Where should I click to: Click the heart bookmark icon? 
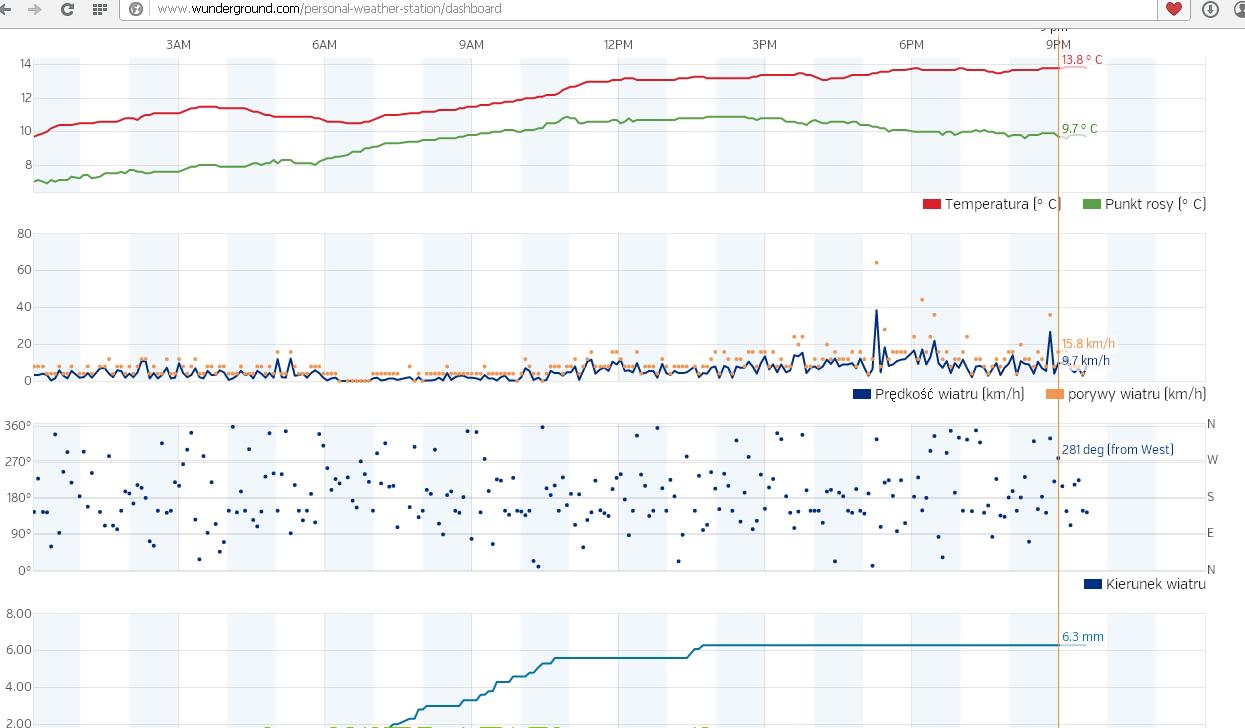point(1174,9)
